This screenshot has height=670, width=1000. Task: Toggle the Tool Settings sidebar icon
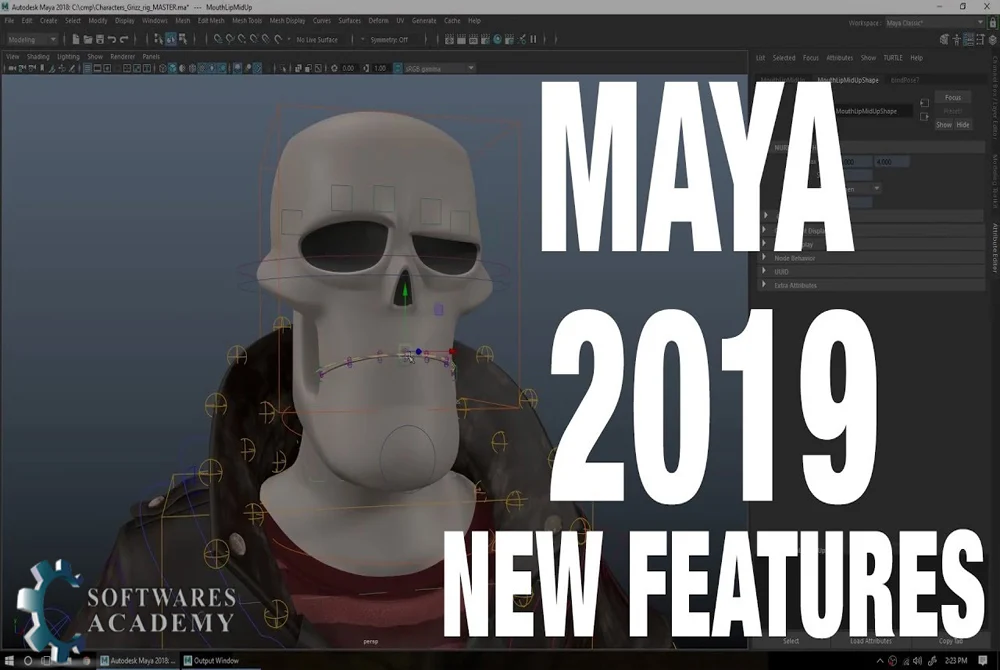[980, 40]
